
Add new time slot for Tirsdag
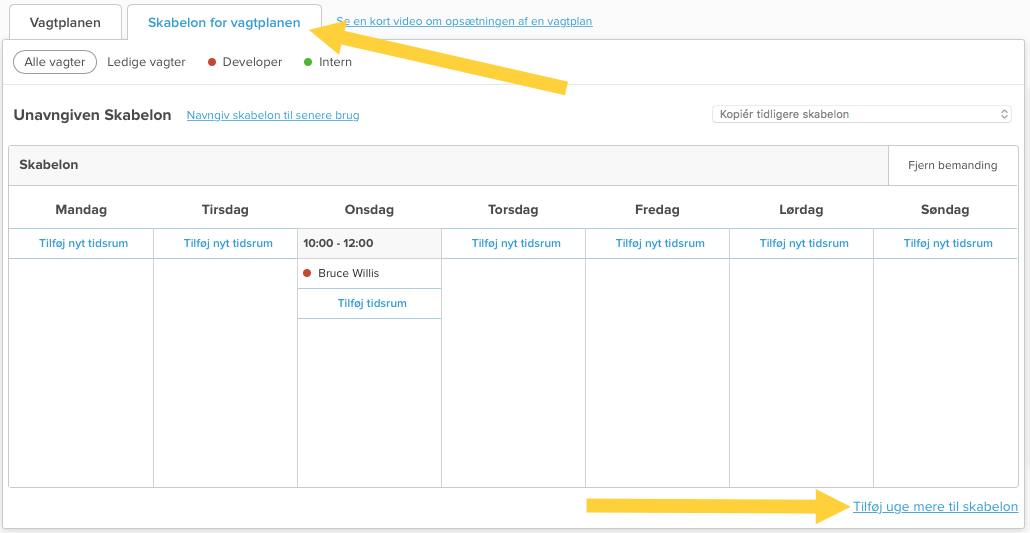coord(228,243)
